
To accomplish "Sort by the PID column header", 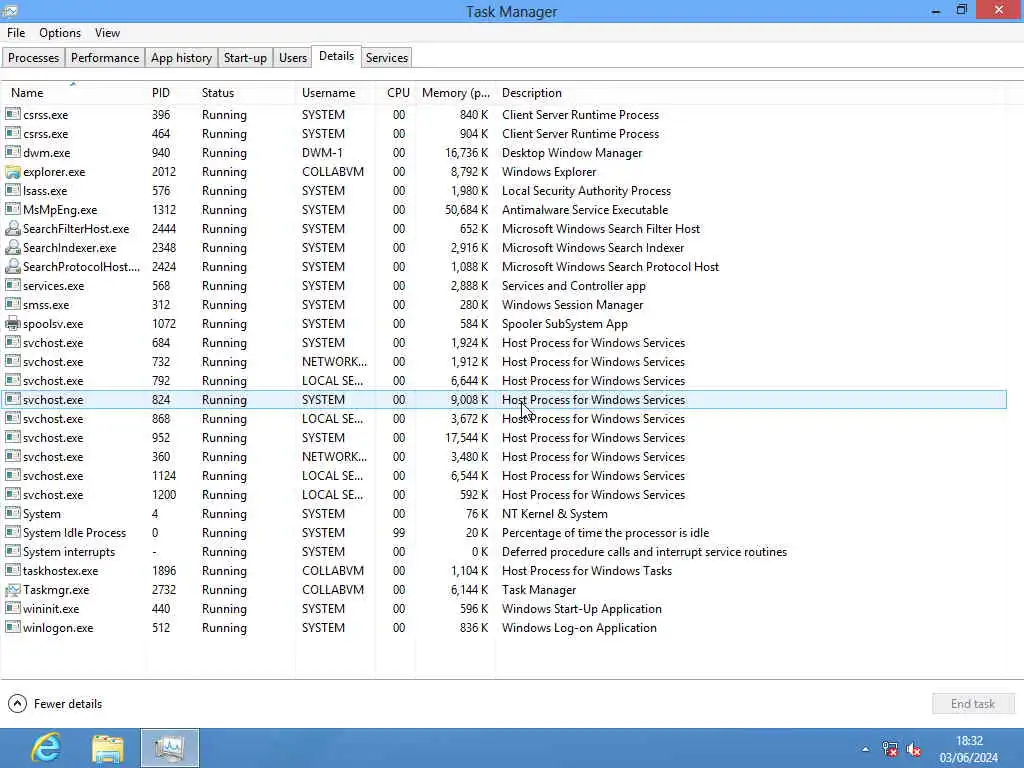I will [170, 93].
